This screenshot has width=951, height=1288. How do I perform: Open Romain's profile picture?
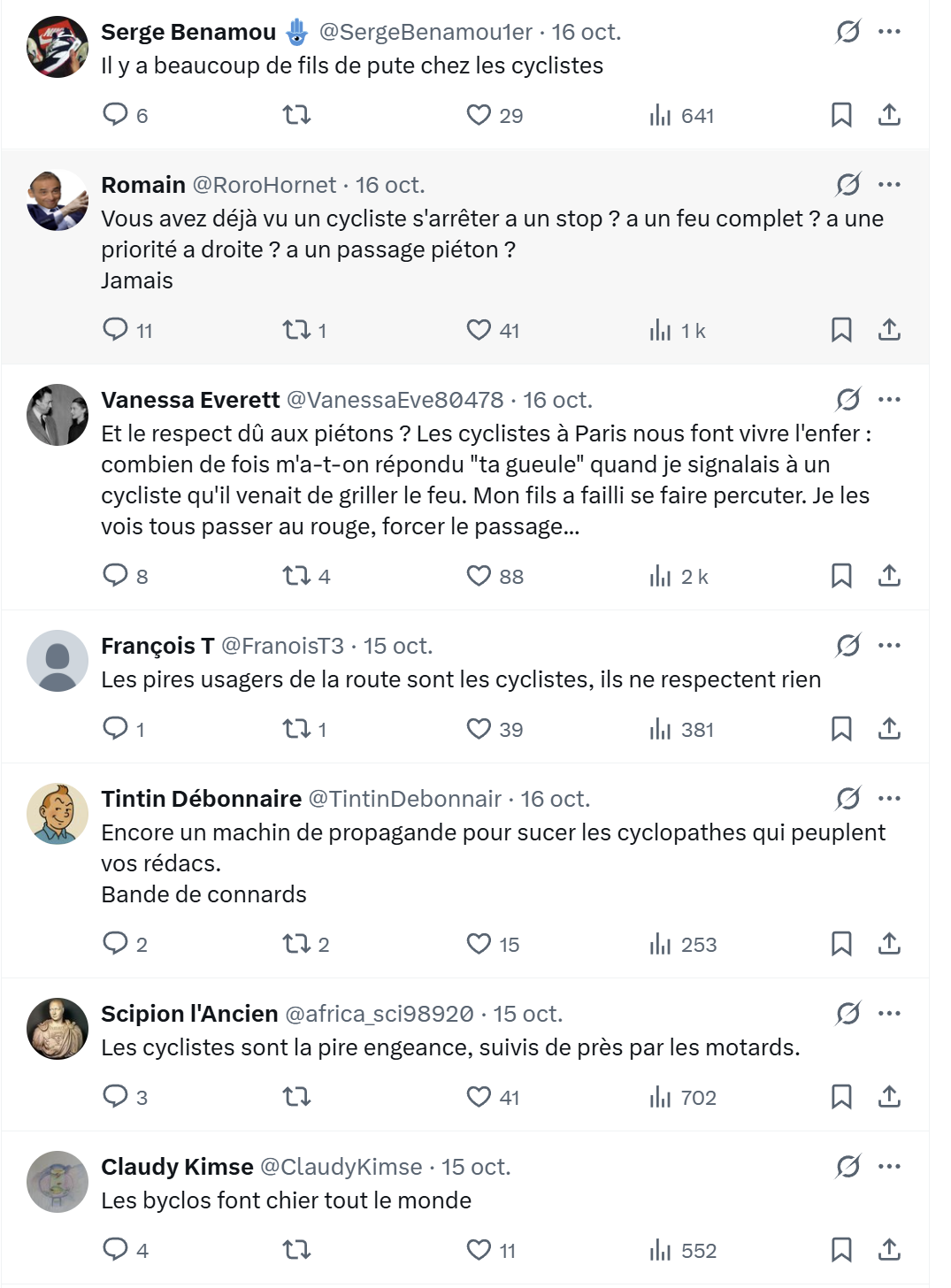click(x=58, y=200)
